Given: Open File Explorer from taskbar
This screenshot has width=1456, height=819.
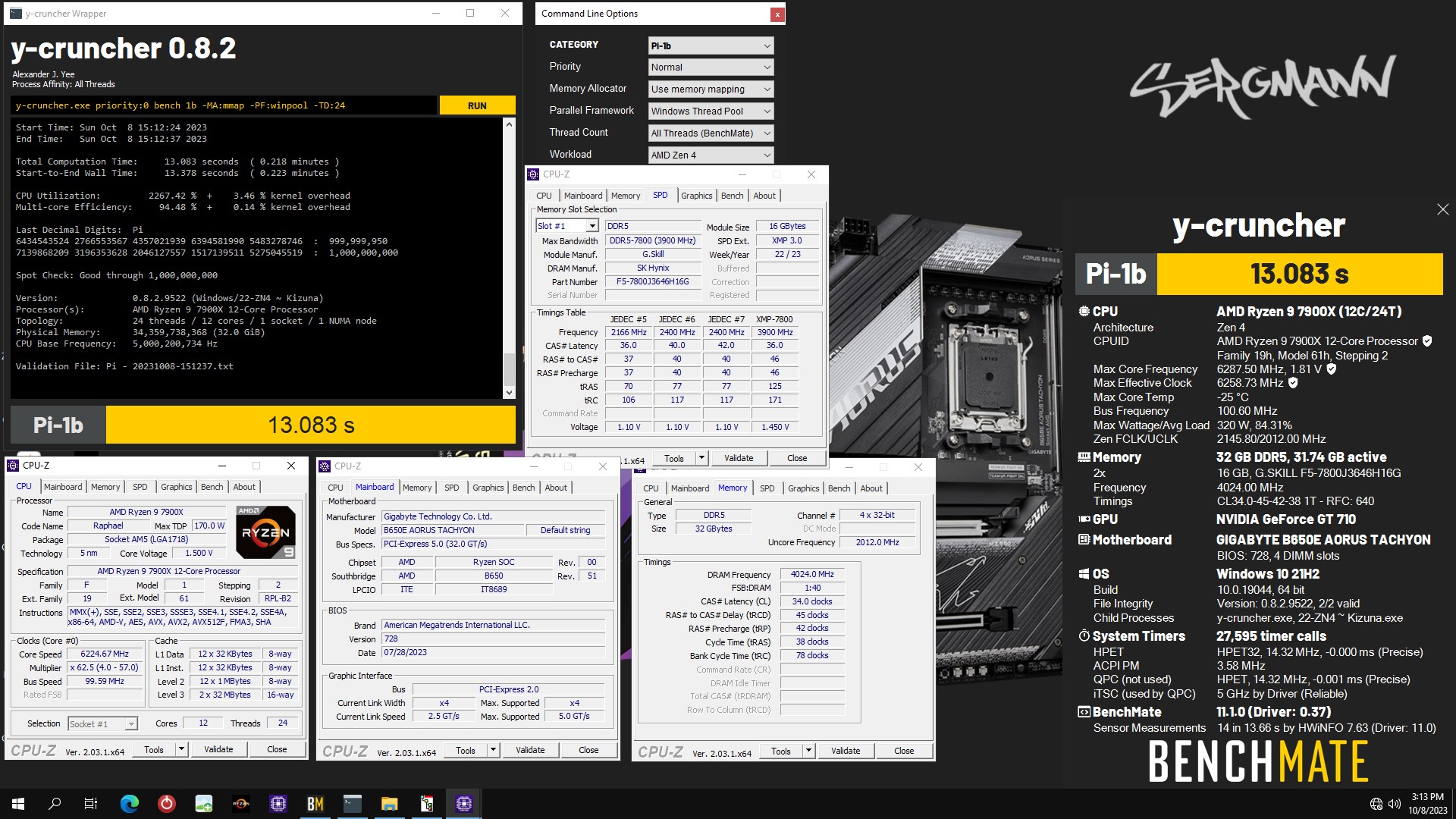Looking at the screenshot, I should click(x=389, y=804).
